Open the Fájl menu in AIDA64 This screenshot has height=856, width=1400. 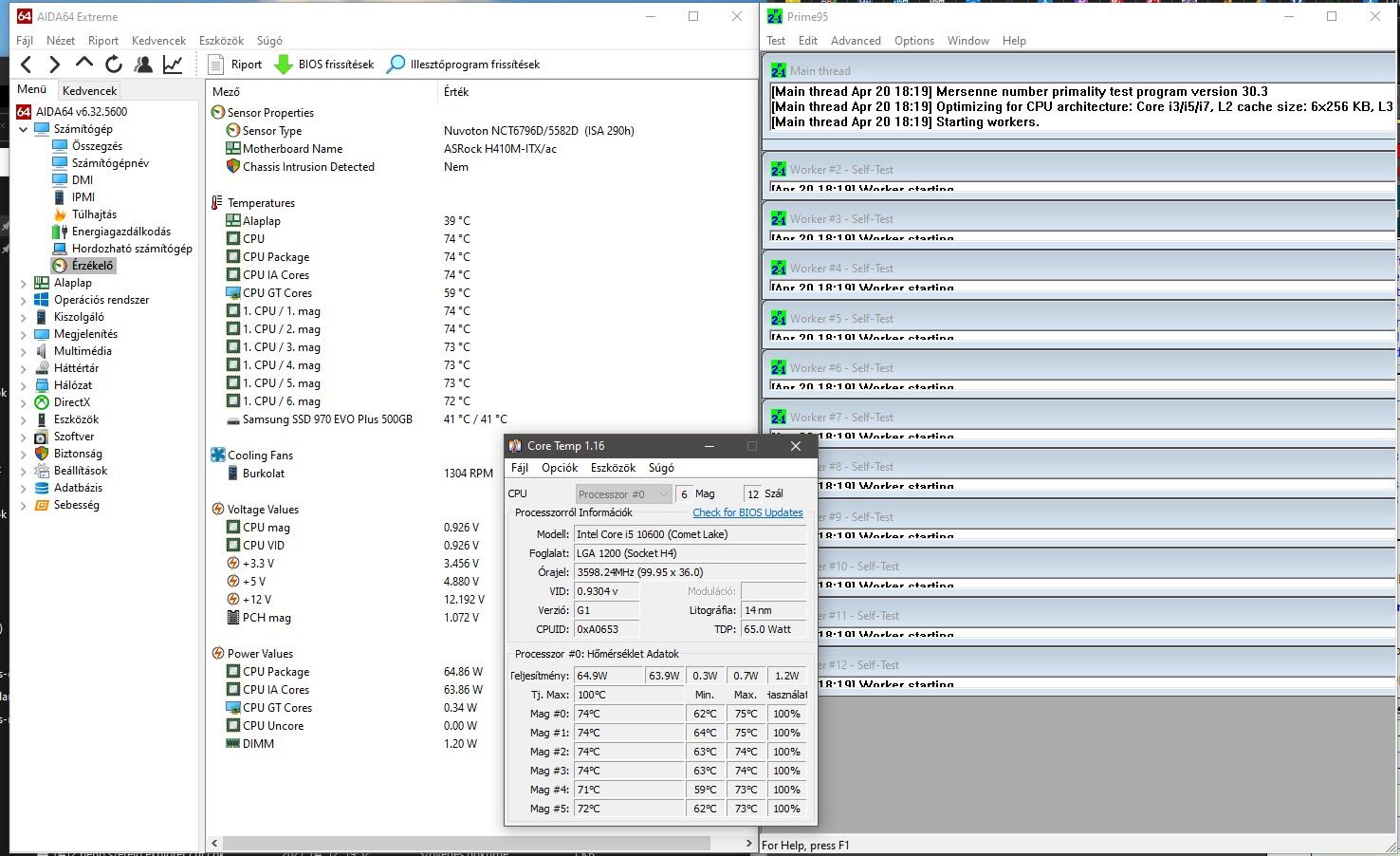click(25, 41)
